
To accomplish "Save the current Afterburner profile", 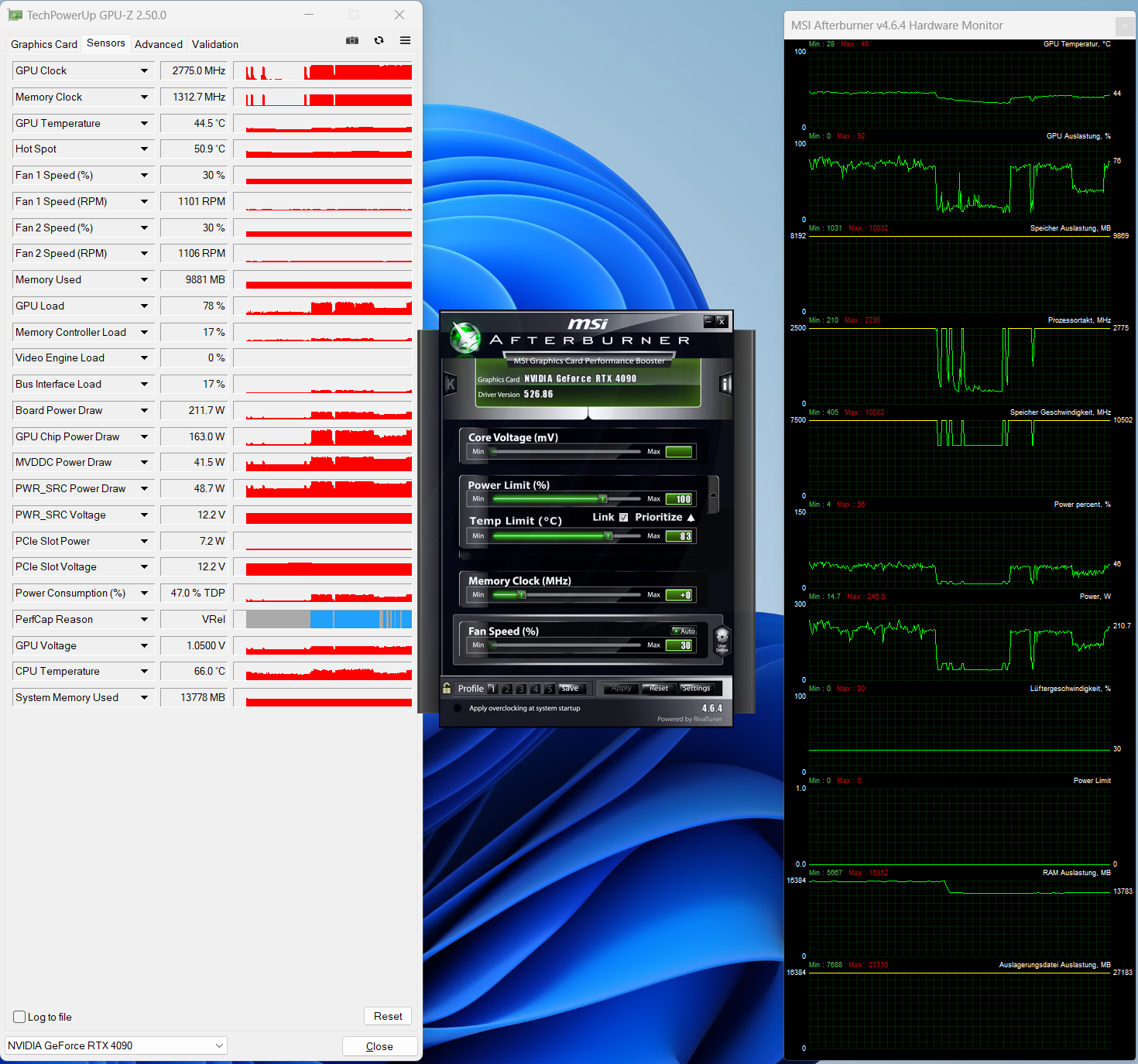I will click(x=571, y=688).
